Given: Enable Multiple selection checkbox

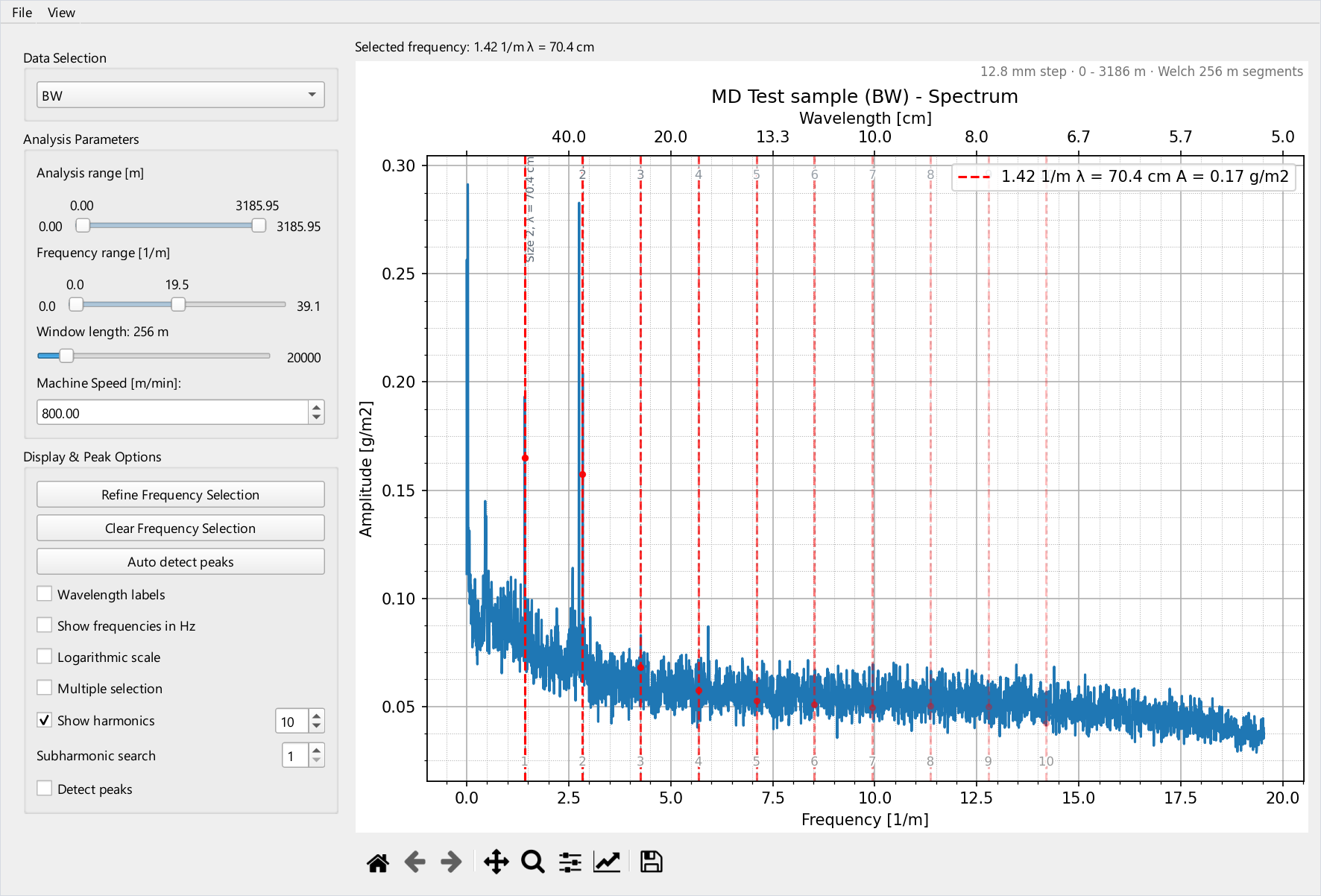Looking at the screenshot, I should click(x=45, y=688).
